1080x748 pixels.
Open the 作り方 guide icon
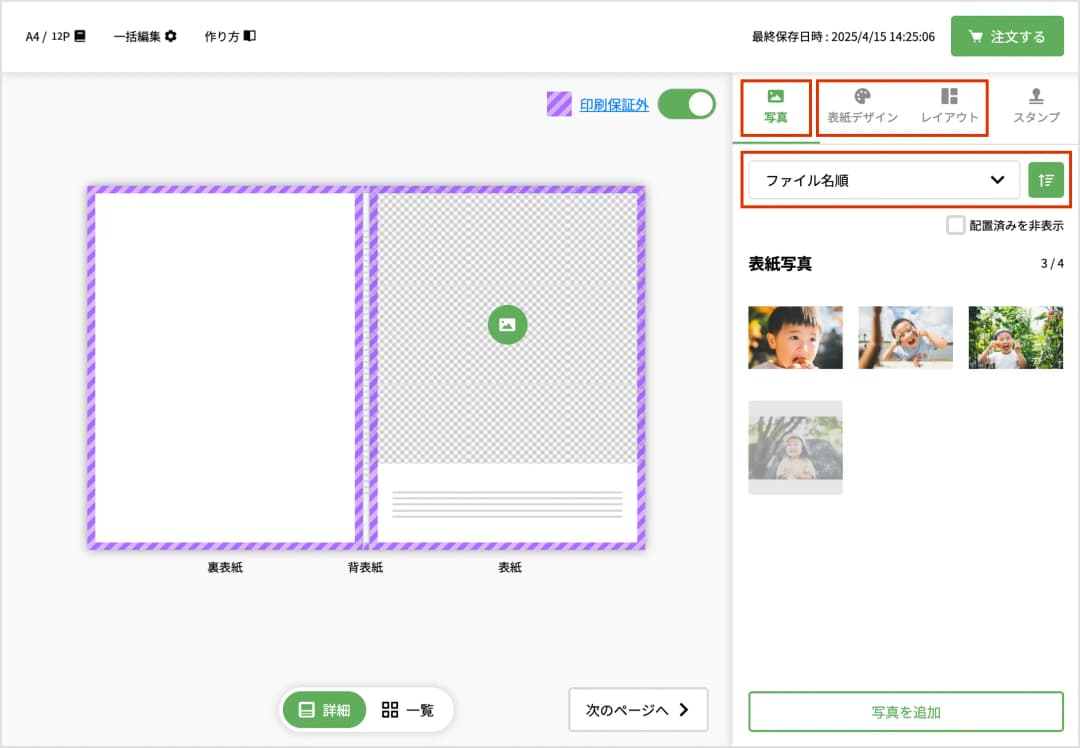229,35
